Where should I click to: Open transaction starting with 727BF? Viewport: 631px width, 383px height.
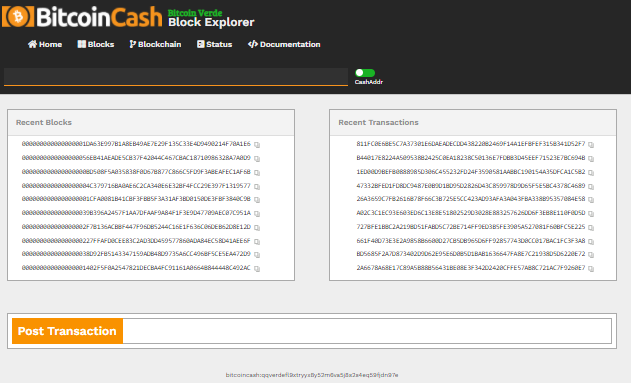click(x=471, y=227)
